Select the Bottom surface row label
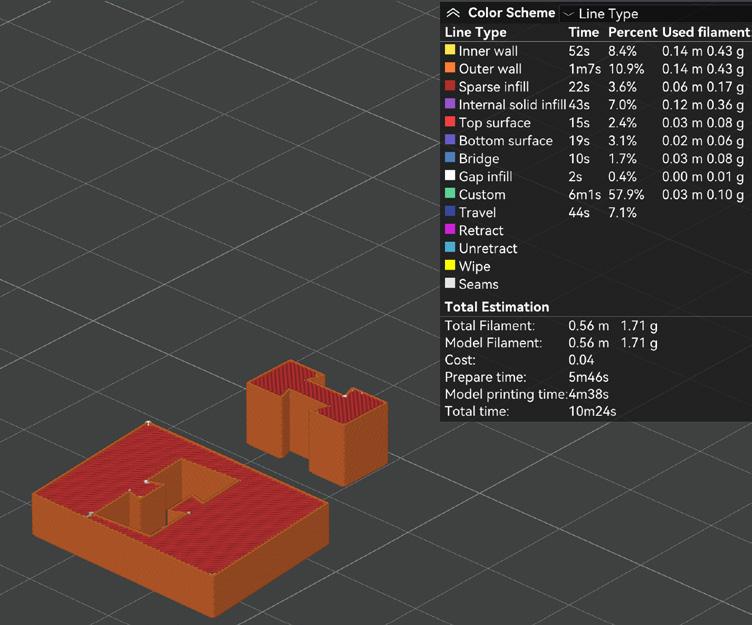Viewport: 752px width, 625px height. (505, 141)
